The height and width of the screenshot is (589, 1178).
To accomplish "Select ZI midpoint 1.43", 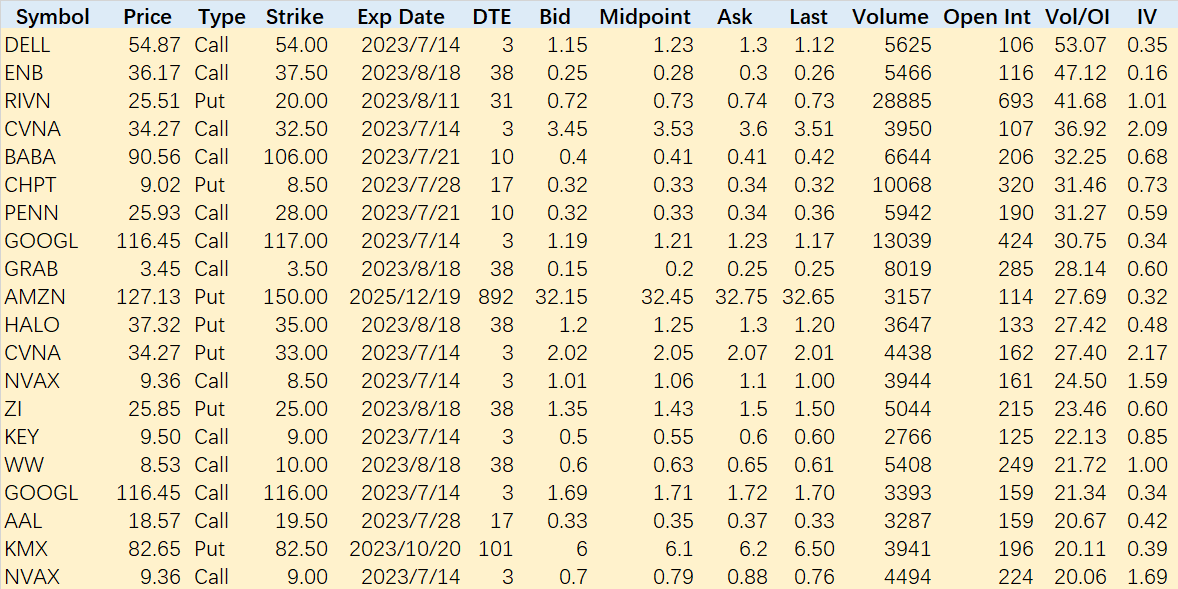I will 673,409.
